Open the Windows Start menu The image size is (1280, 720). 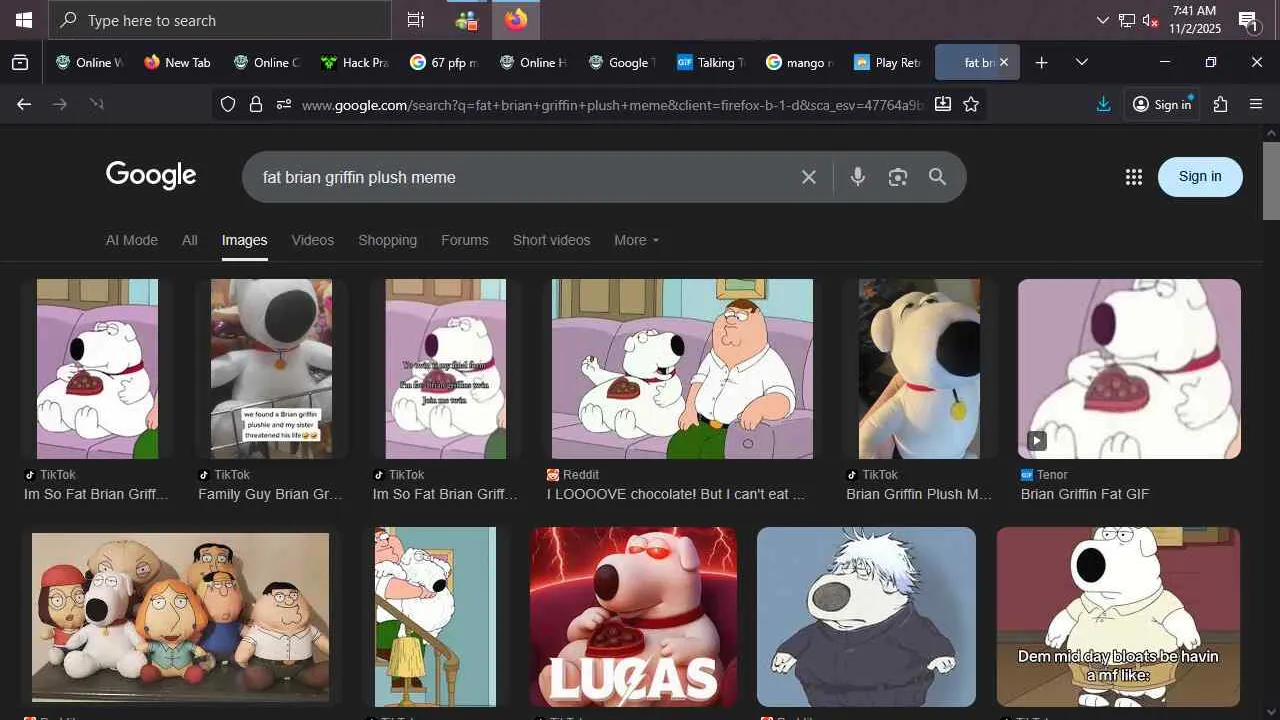click(x=23, y=20)
